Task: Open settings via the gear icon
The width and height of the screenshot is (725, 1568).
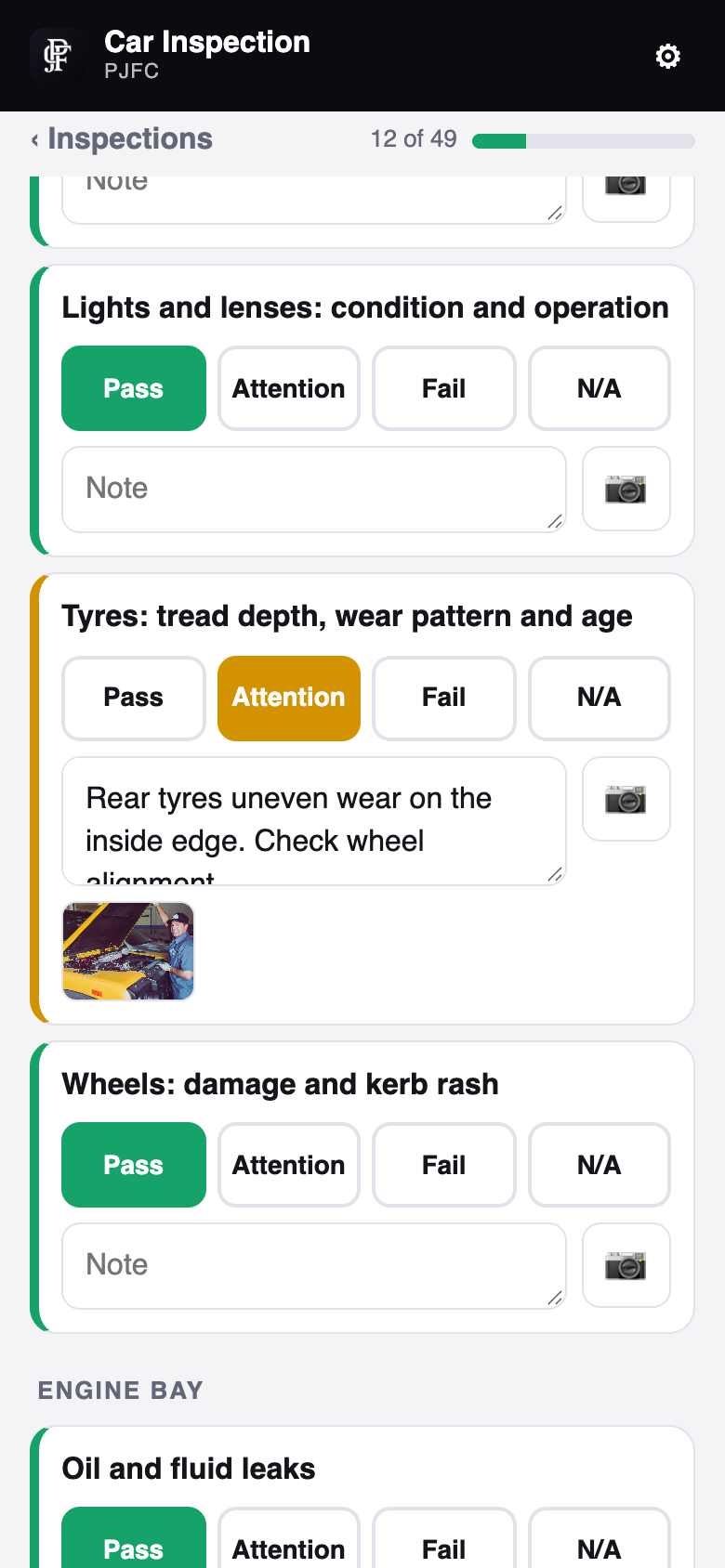Action: 667,57
